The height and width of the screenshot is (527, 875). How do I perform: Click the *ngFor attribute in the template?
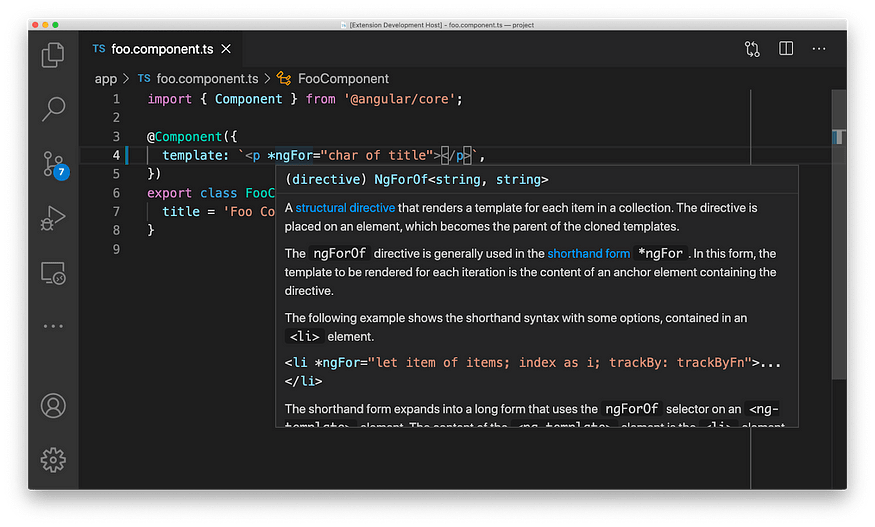pyautogui.click(x=289, y=155)
